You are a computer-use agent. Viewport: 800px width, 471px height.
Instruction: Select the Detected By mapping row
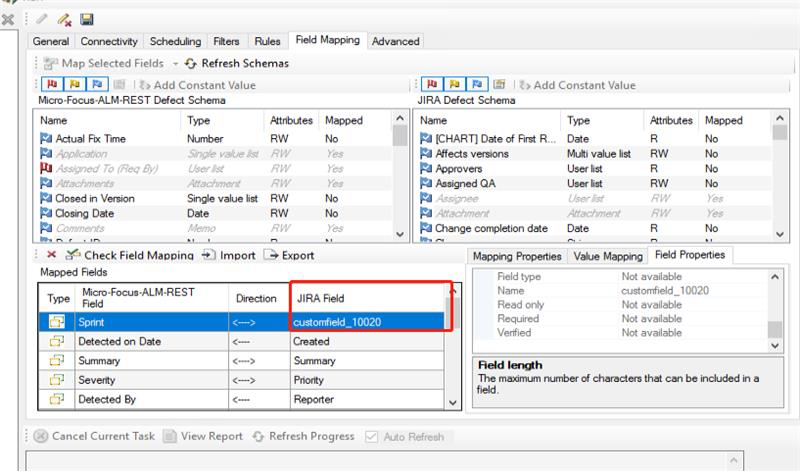click(x=242, y=400)
